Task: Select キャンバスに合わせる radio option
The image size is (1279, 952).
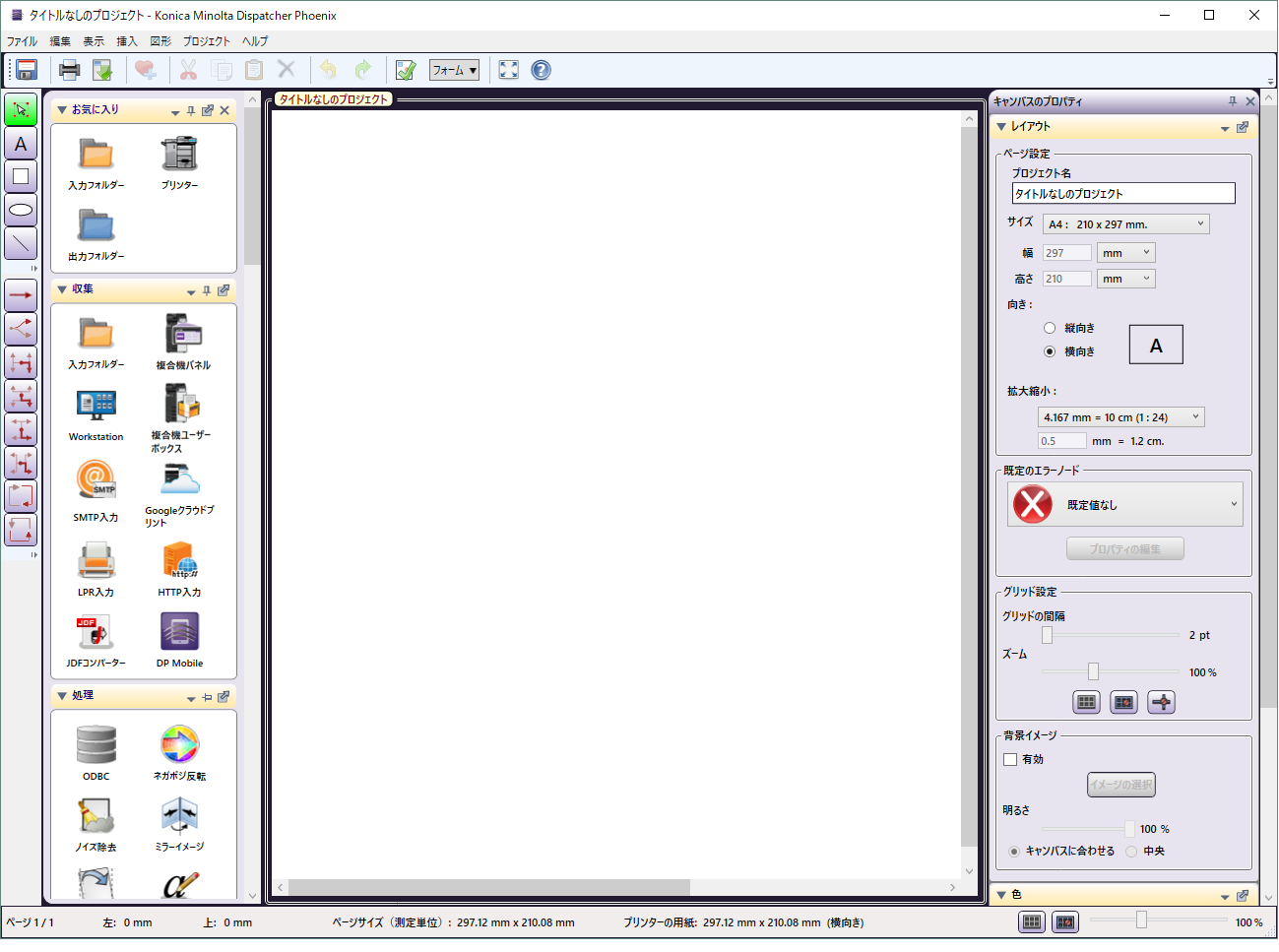Action: (1014, 851)
